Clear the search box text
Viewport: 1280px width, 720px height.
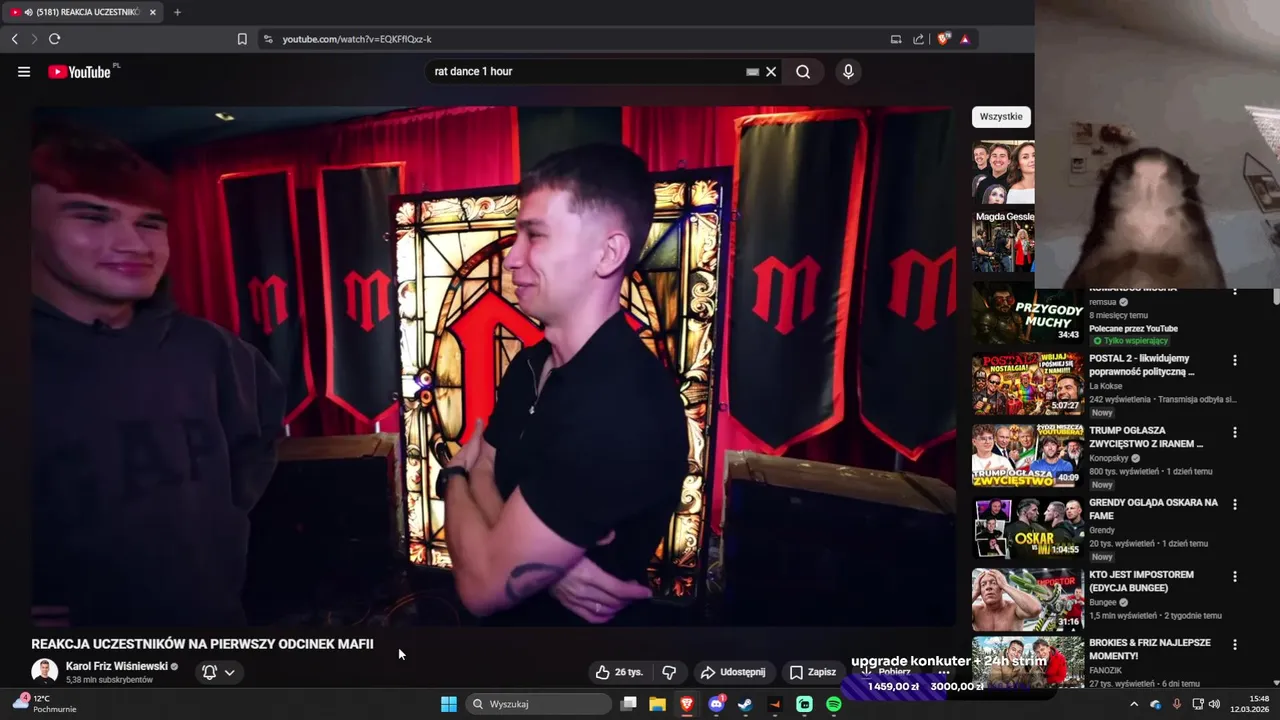pyautogui.click(x=771, y=72)
